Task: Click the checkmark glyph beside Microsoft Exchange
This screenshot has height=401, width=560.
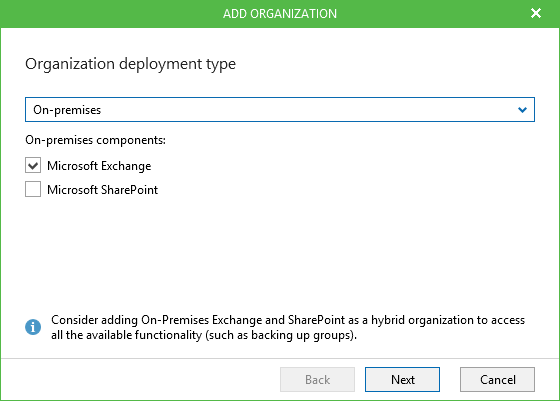Action: pos(33,166)
